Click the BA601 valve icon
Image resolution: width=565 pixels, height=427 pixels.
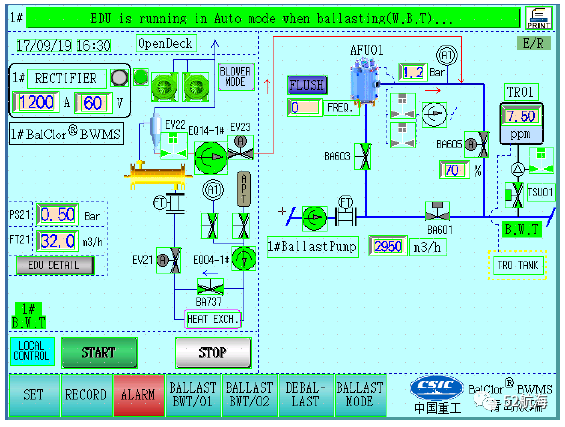click(437, 212)
